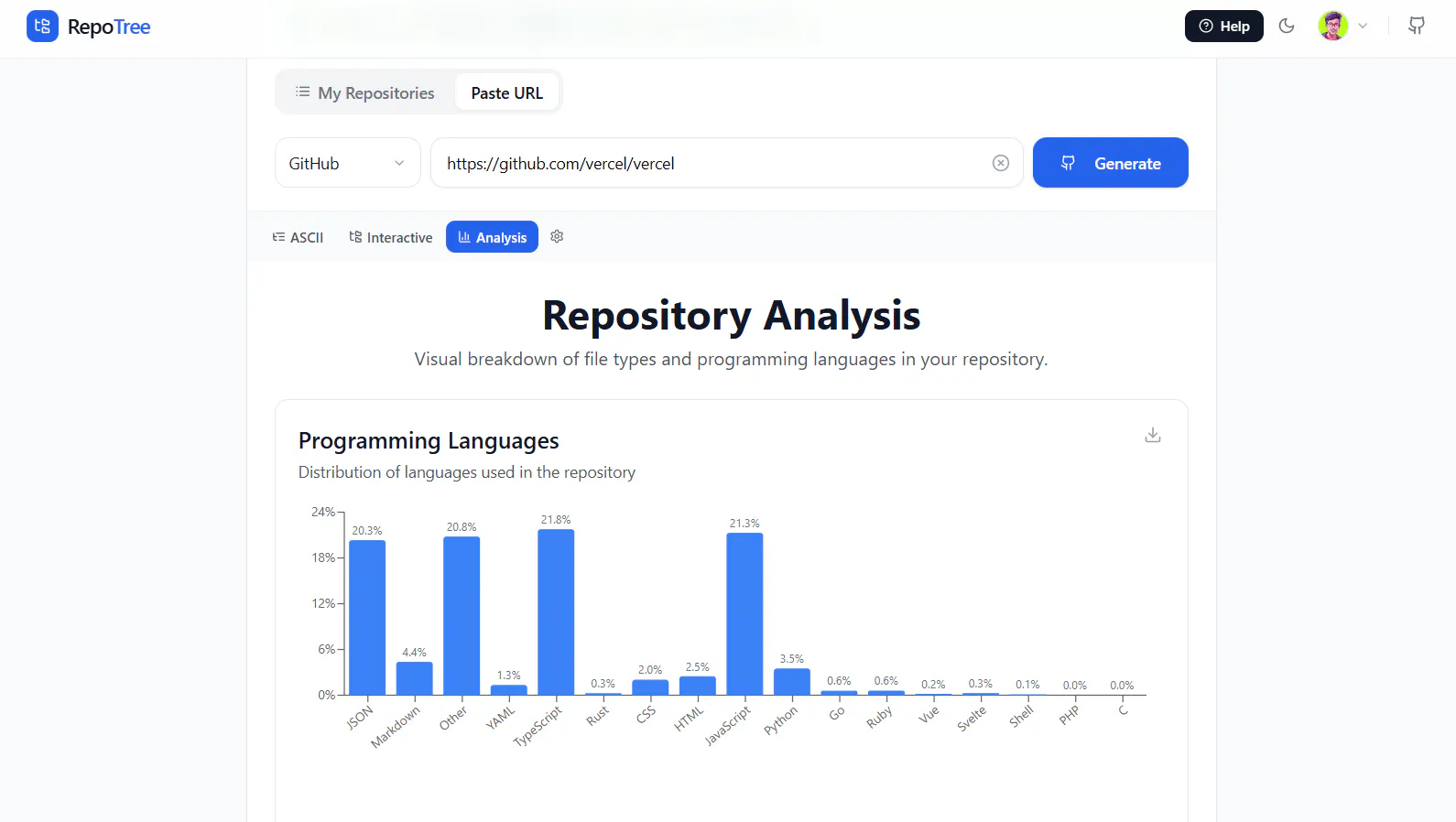
Task: Click the 18% y-axis tick label
Action: (x=323, y=557)
